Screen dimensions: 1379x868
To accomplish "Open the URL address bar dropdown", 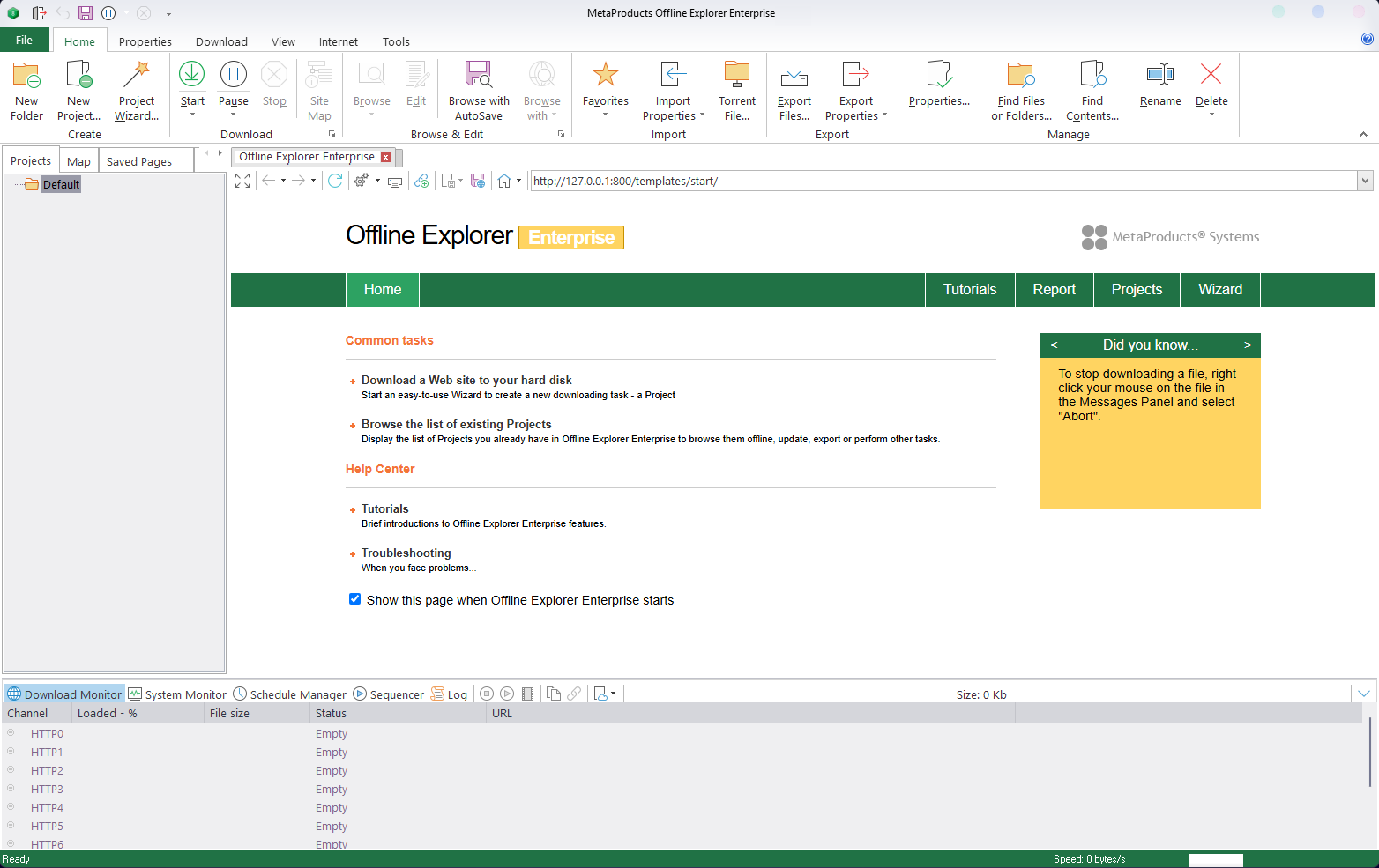I will 1366,181.
